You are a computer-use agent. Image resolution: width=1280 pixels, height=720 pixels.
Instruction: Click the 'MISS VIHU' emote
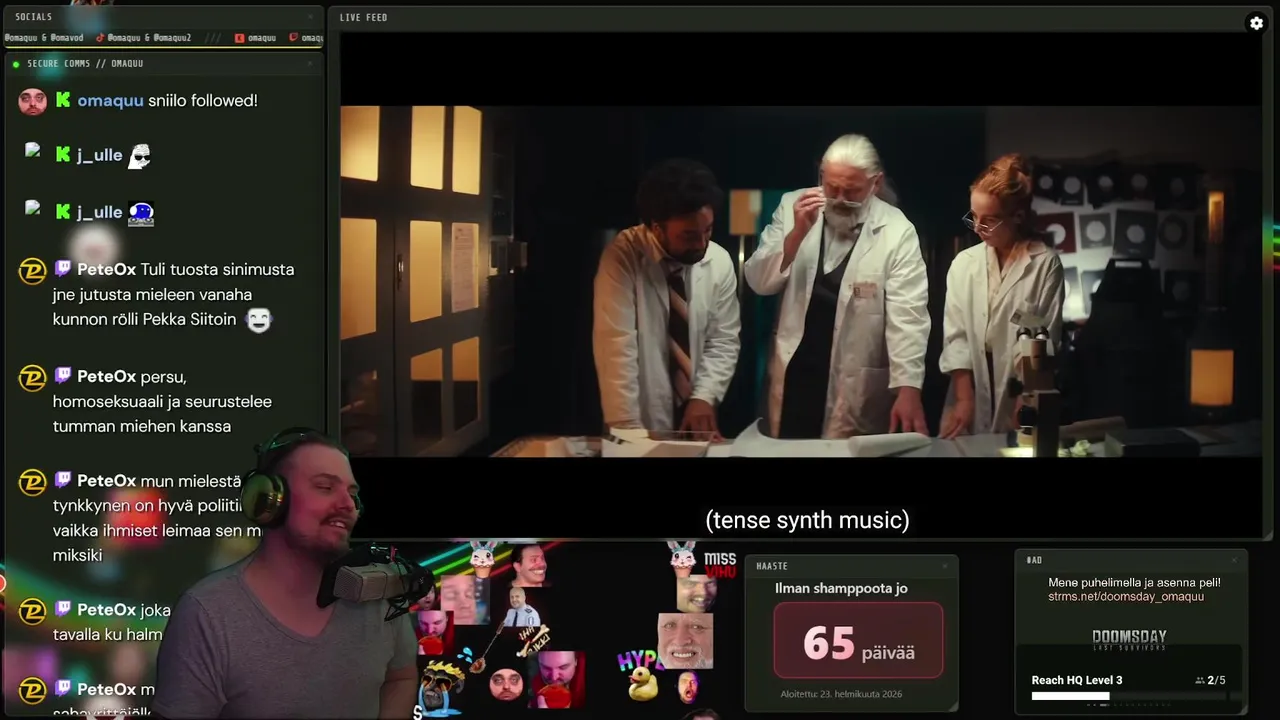pos(720,565)
